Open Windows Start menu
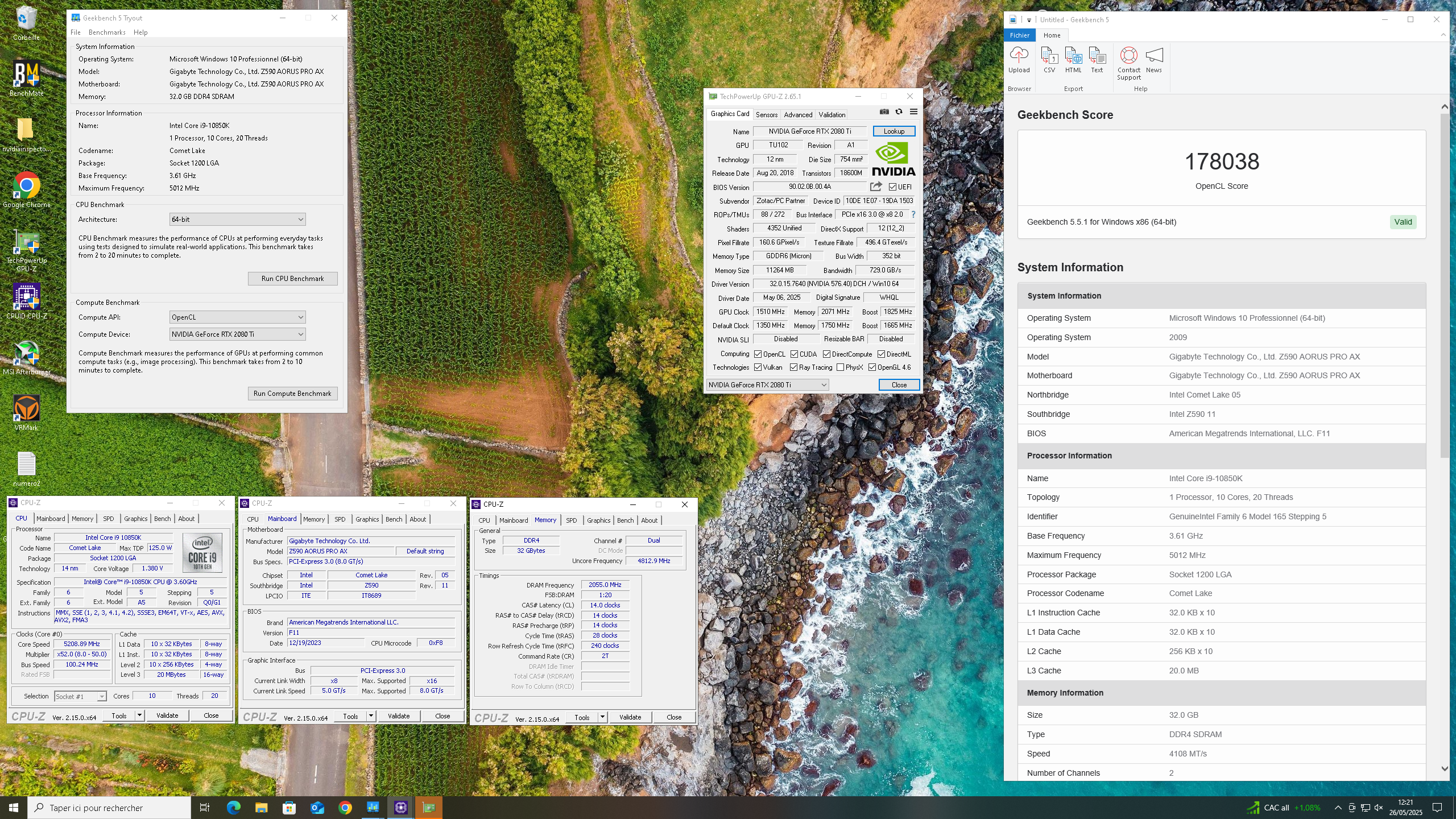The width and height of the screenshot is (1456, 819). click(x=14, y=808)
